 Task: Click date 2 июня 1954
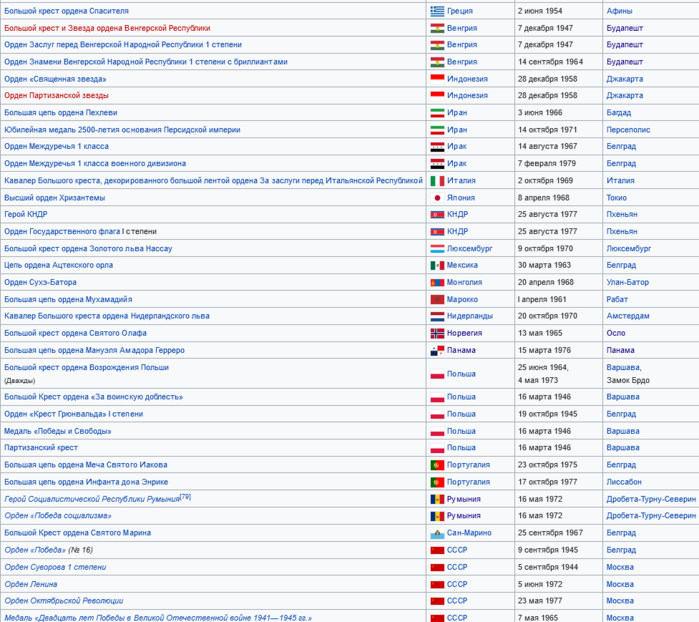tap(540, 11)
